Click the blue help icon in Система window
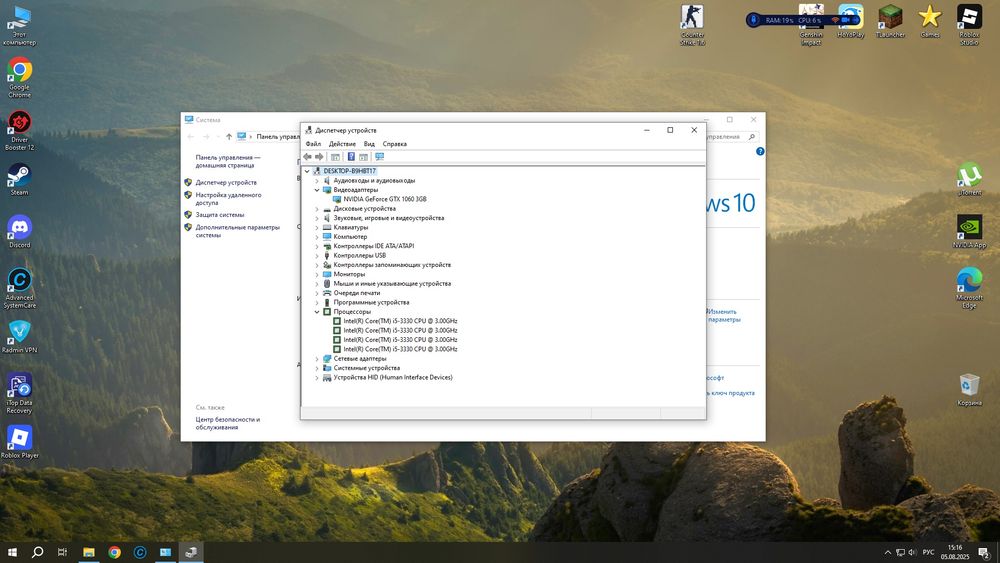Viewport: 1000px width, 563px height. point(760,152)
